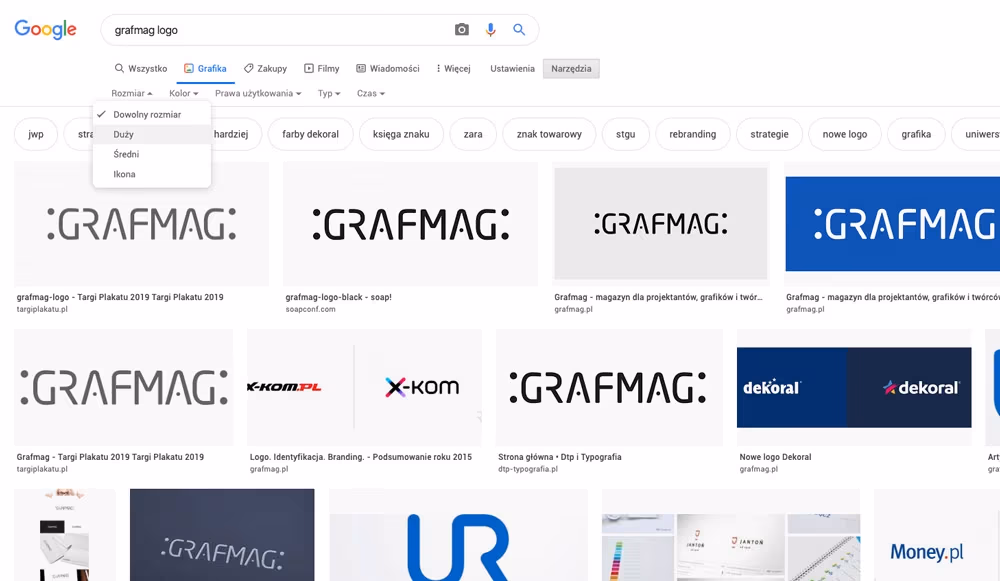Visit the soapconf.com source link
The height and width of the screenshot is (581, 1000).
coord(311,309)
